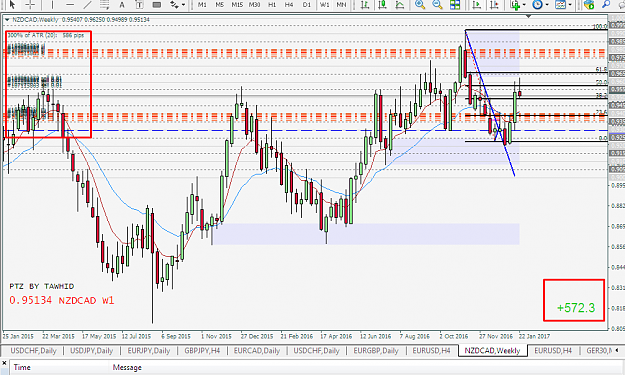Switch chart to H1 timeframe

pyautogui.click(x=272, y=4)
